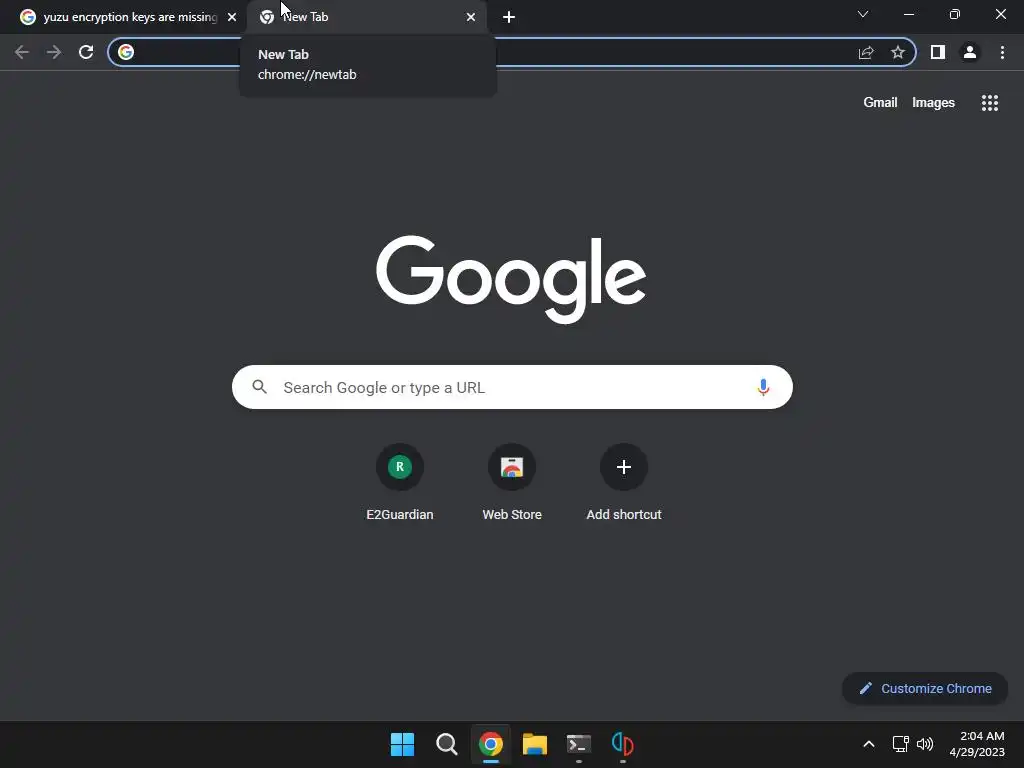
Task: Open Google Images link
Action: click(x=933, y=103)
